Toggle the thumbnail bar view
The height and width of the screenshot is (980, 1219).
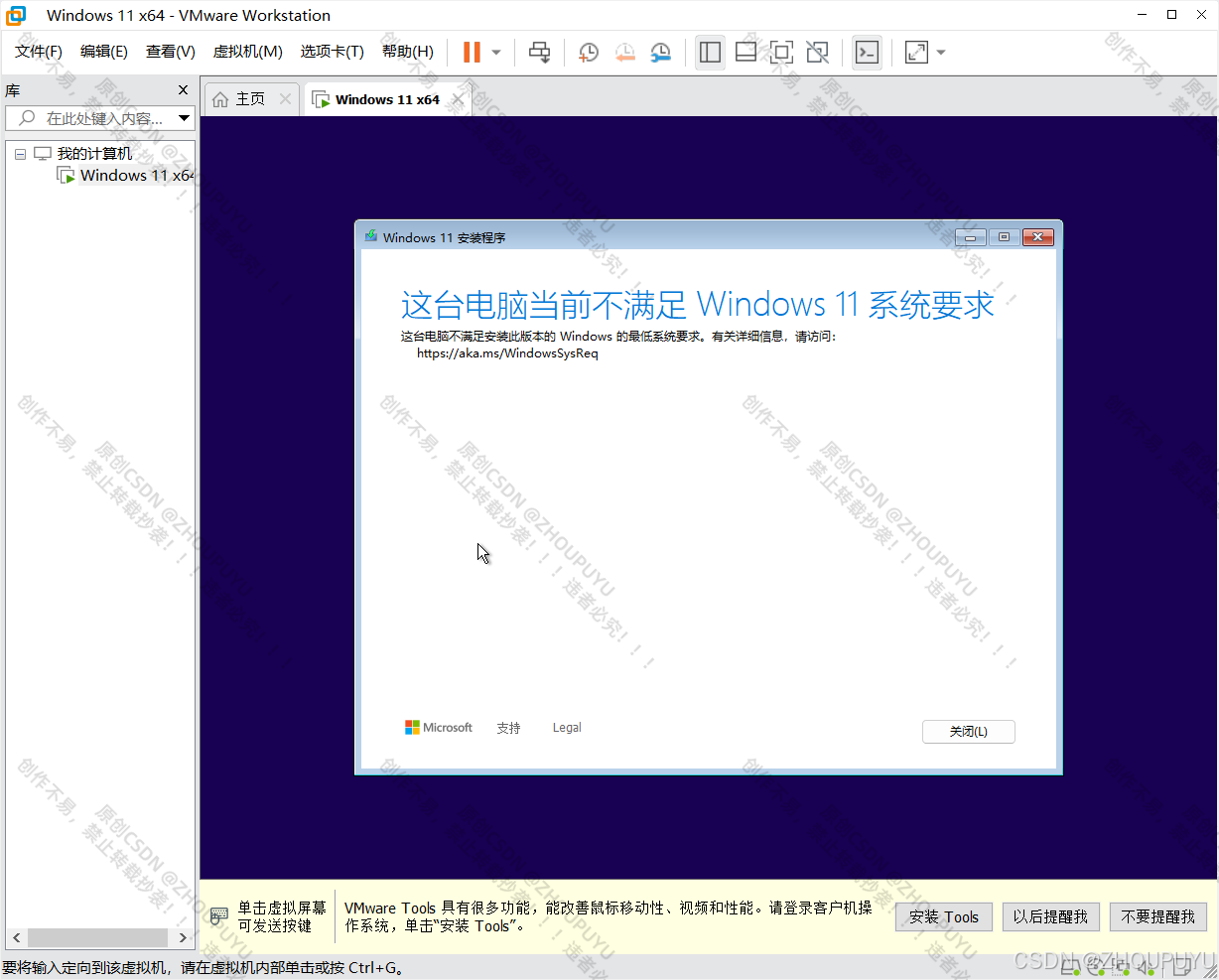[x=745, y=52]
